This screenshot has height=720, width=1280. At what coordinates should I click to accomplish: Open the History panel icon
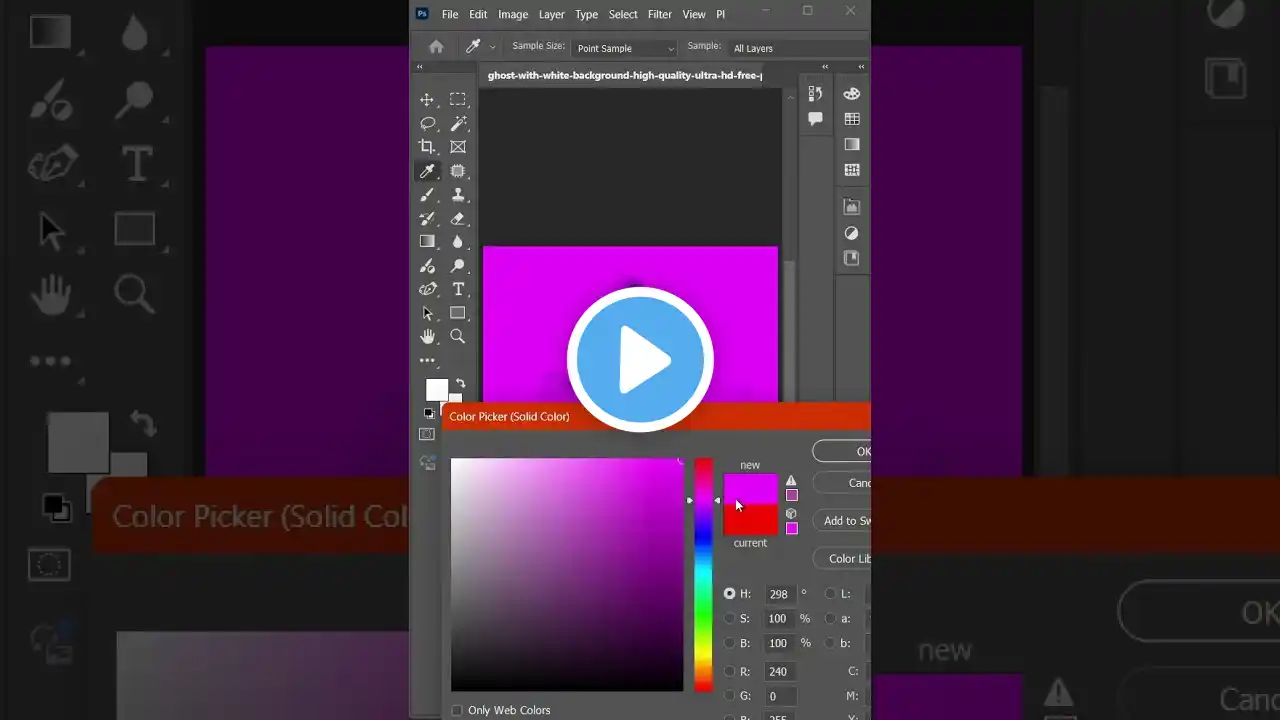815,94
